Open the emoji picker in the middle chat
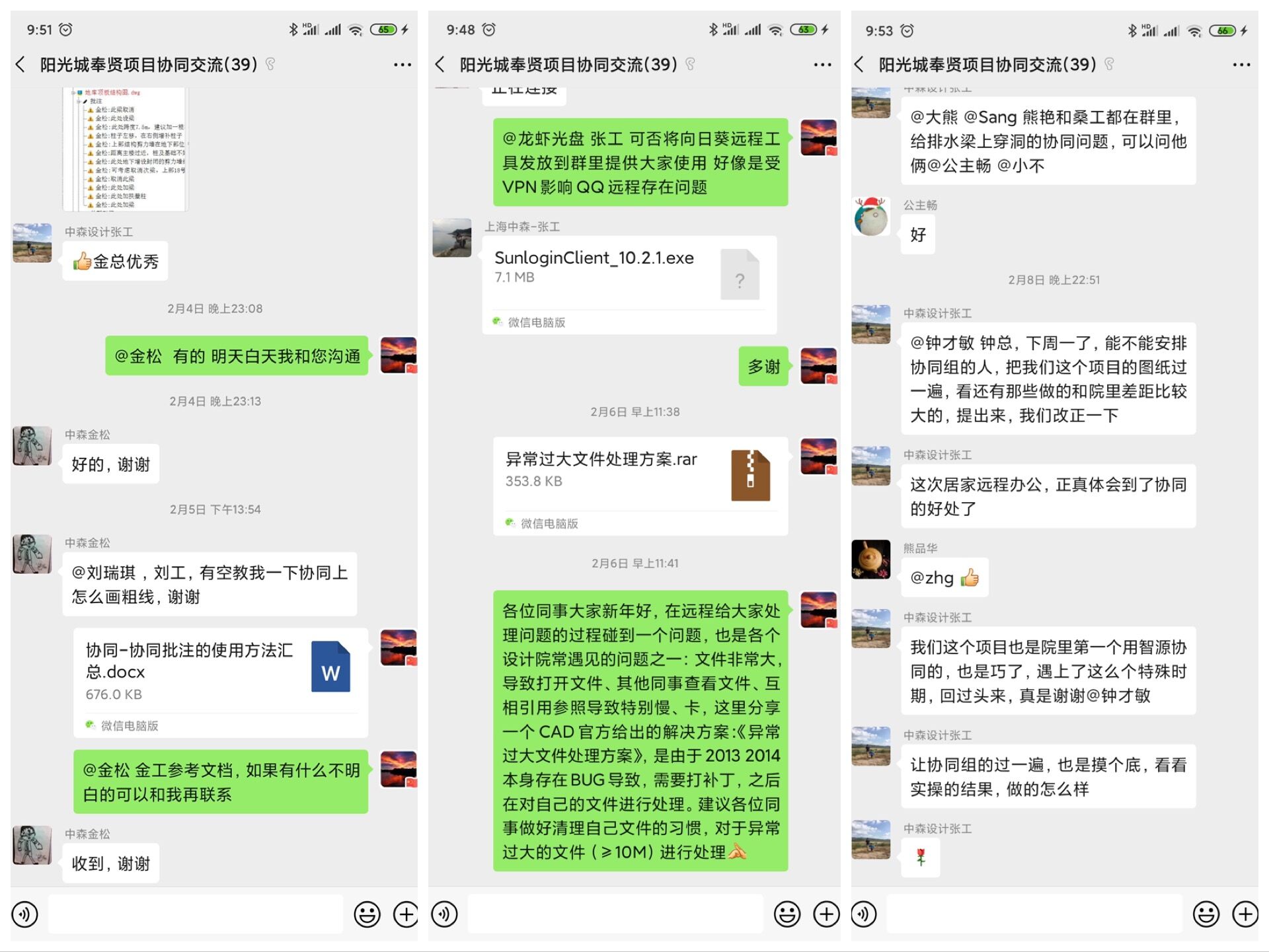This screenshot has height=952, width=1269. pos(787,914)
